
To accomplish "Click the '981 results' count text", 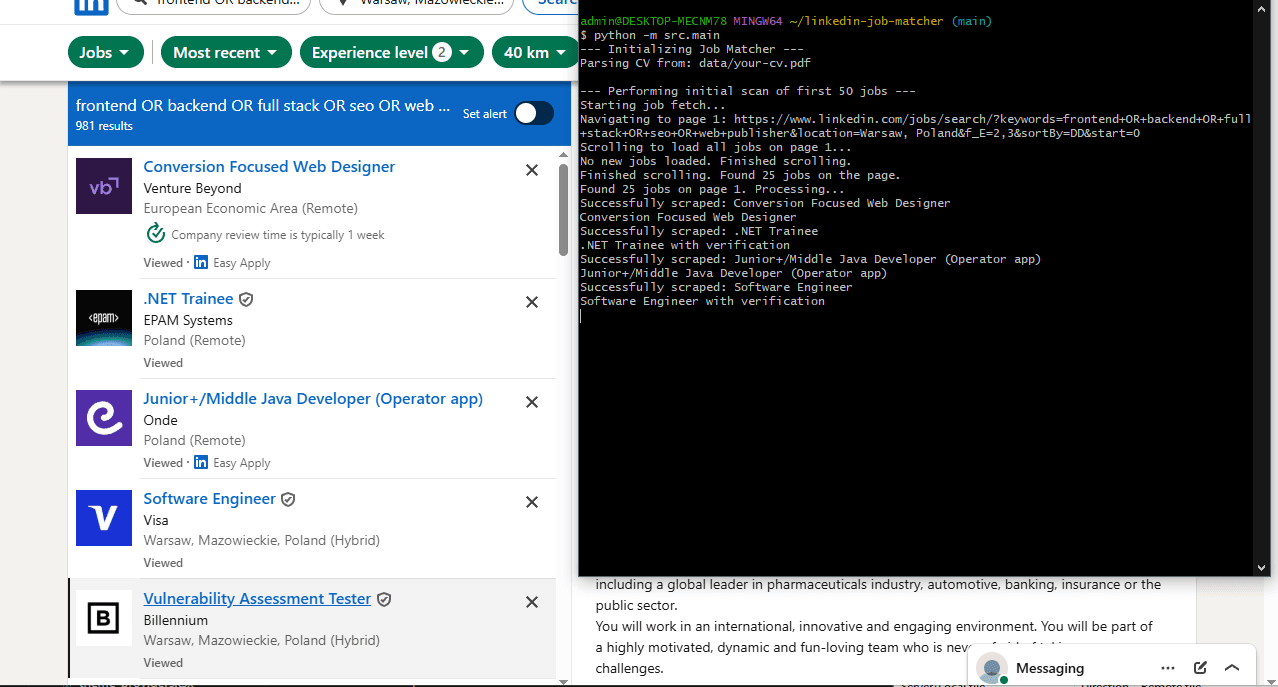I will [104, 126].
